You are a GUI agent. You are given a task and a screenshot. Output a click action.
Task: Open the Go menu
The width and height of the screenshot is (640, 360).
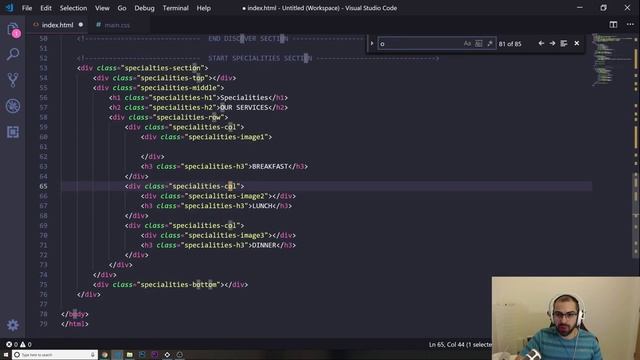pos(122,8)
